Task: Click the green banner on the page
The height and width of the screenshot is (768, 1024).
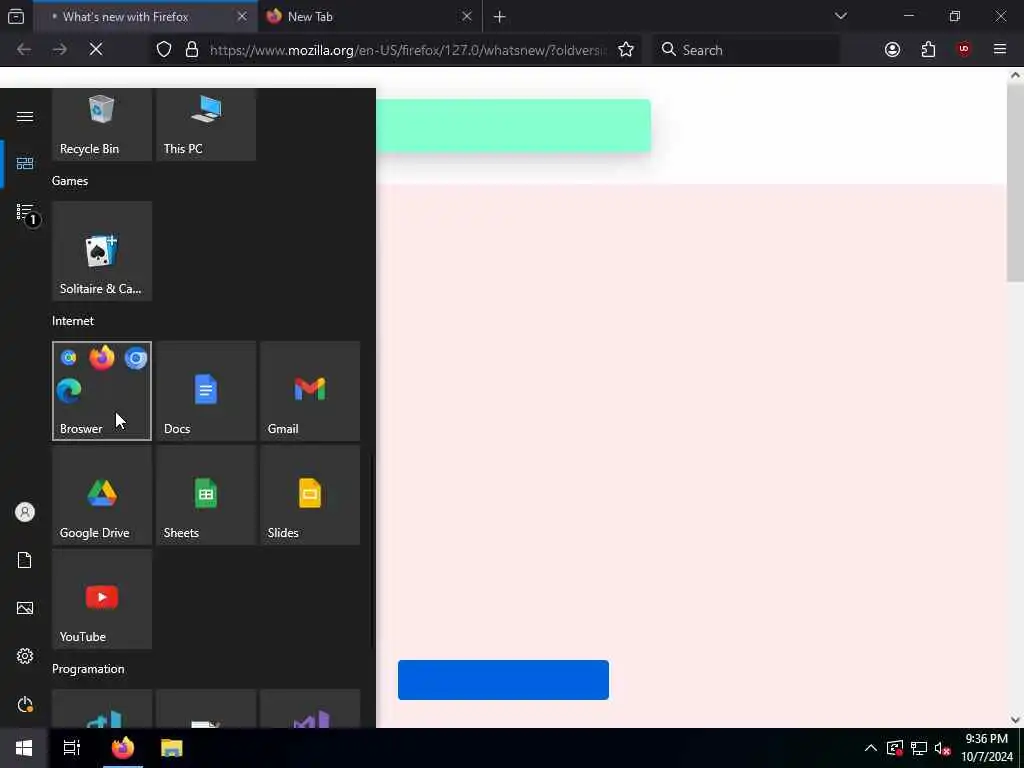Action: [x=513, y=126]
